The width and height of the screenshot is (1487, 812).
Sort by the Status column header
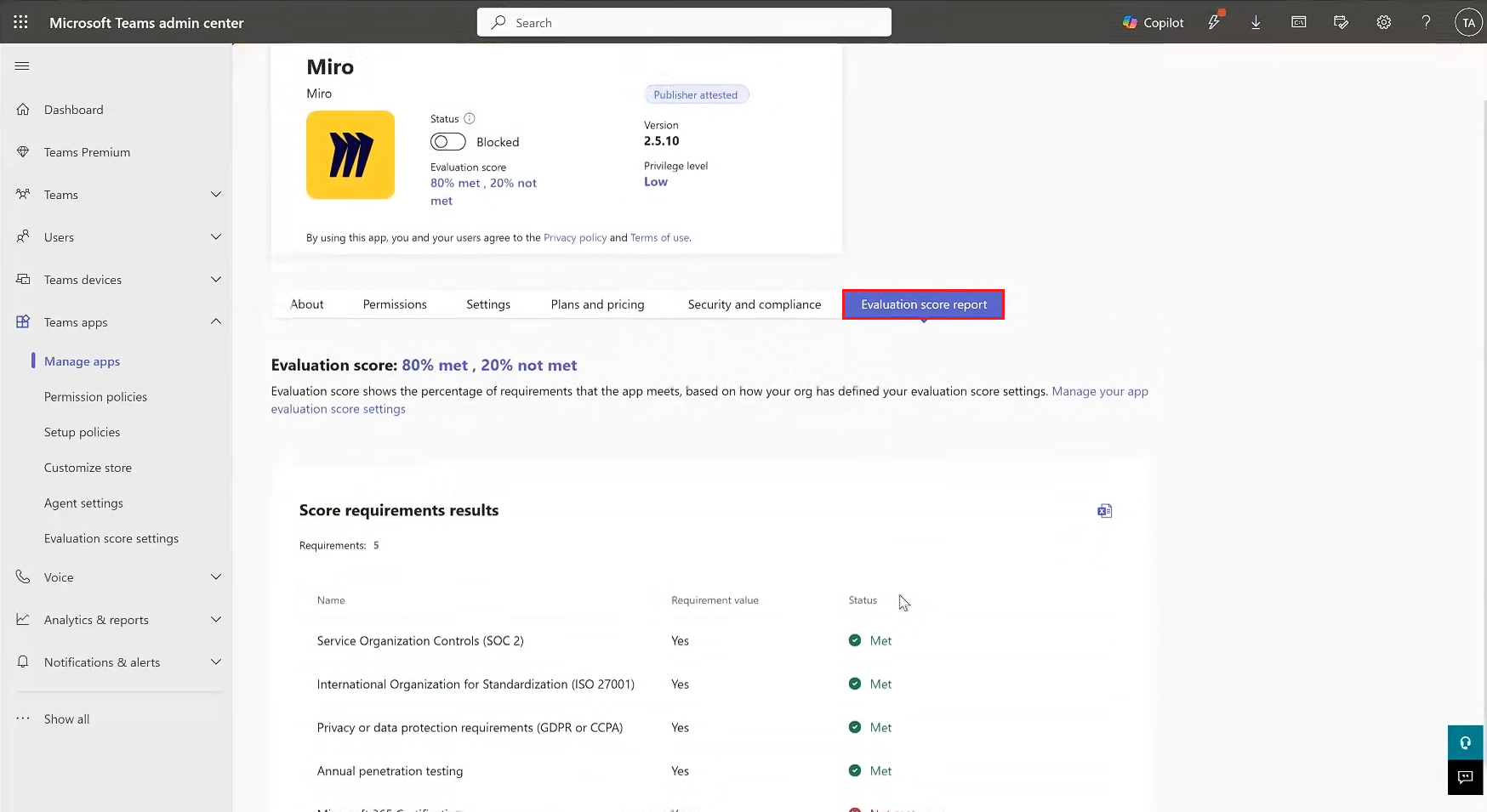pyautogui.click(x=863, y=600)
